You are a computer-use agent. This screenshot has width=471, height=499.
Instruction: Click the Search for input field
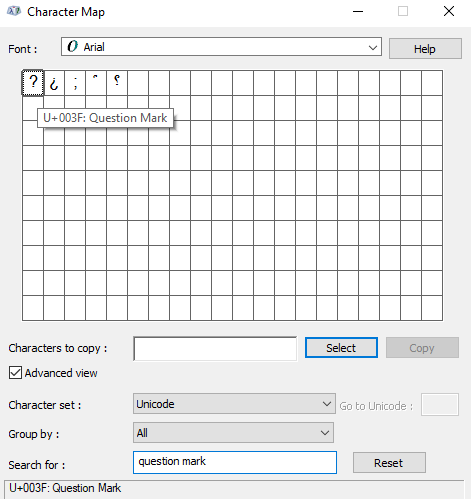click(x=235, y=462)
